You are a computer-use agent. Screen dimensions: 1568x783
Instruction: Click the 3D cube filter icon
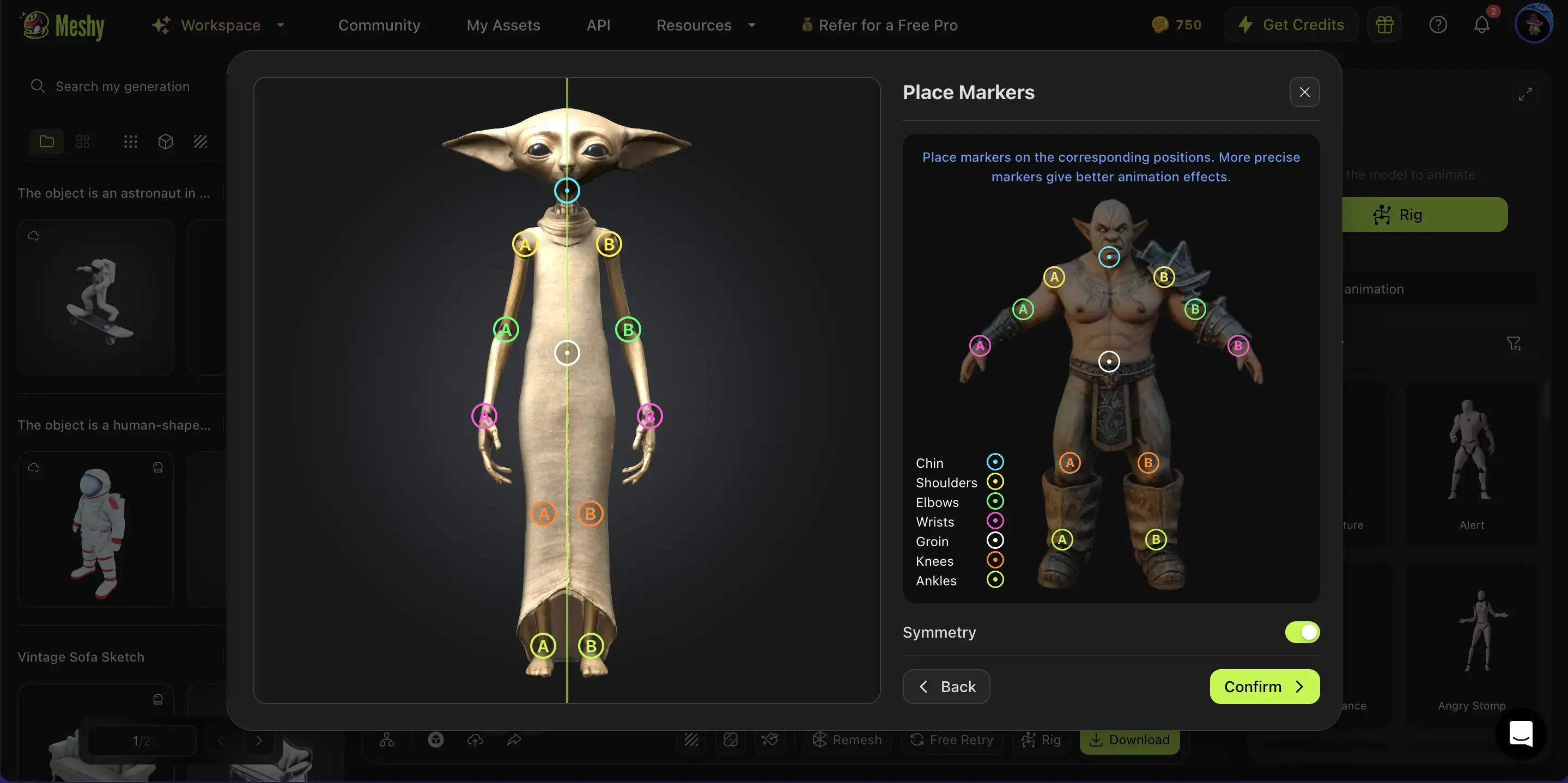166,142
